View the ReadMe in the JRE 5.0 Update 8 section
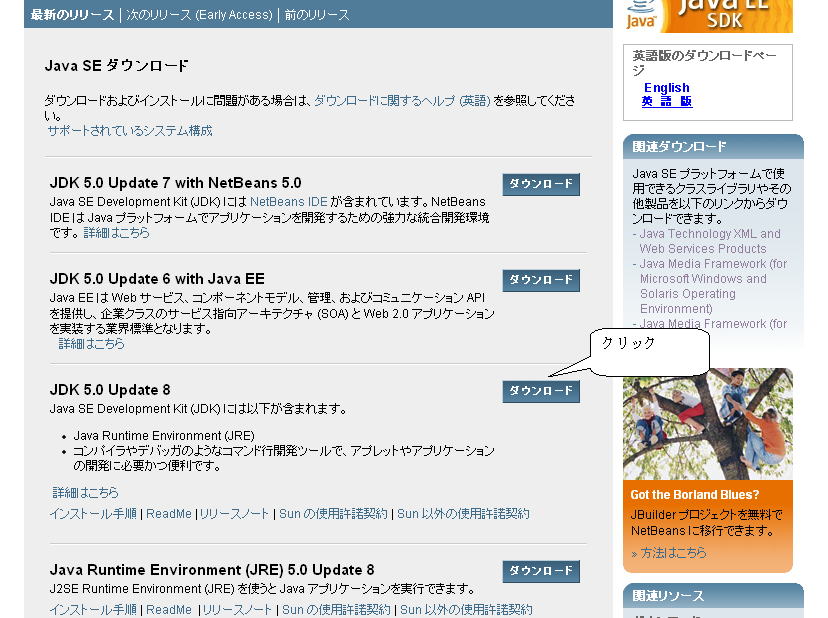 point(168,610)
